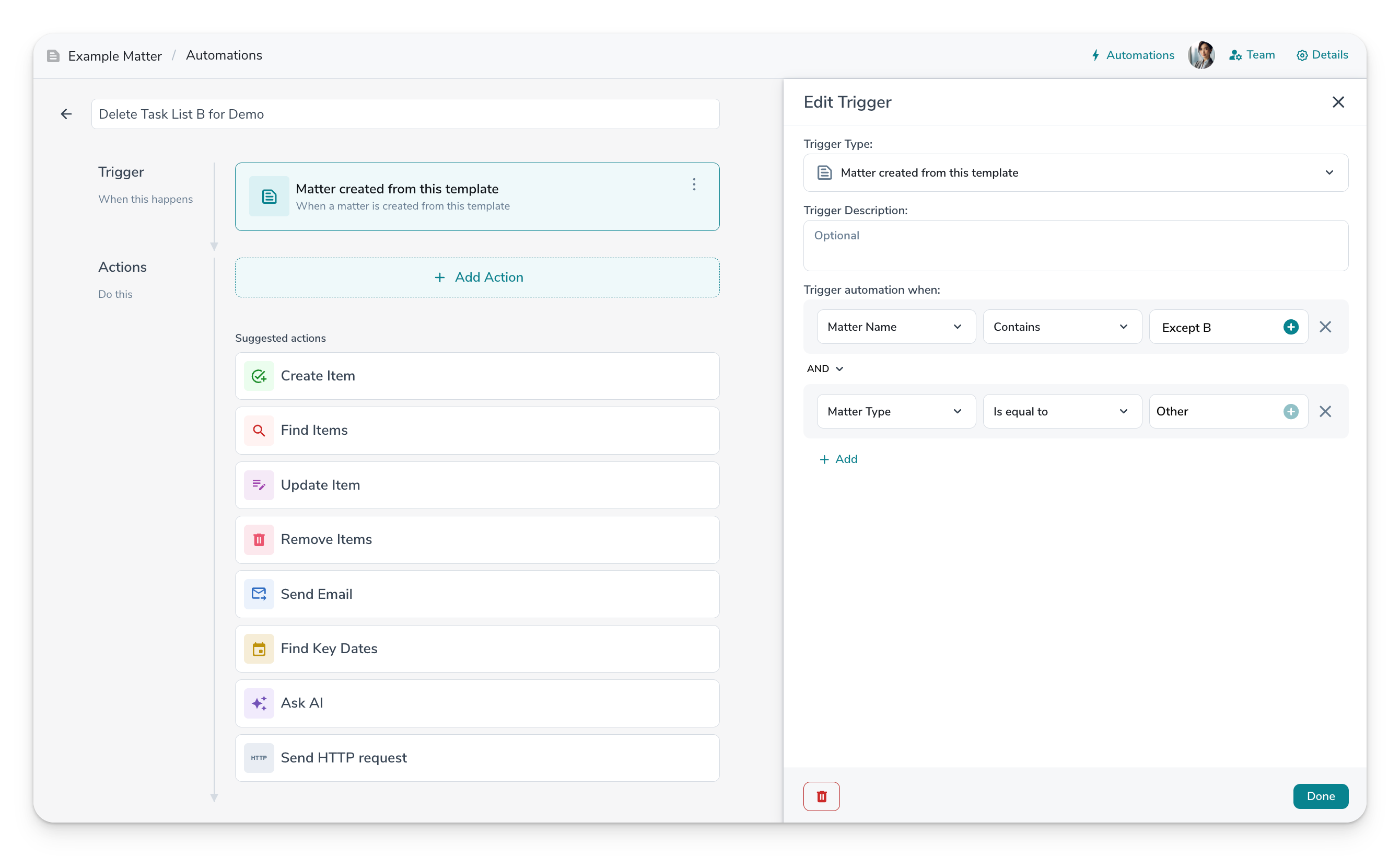Open the Matter Name field dropdown
This screenshot has width=1400, height=856.
pos(895,327)
